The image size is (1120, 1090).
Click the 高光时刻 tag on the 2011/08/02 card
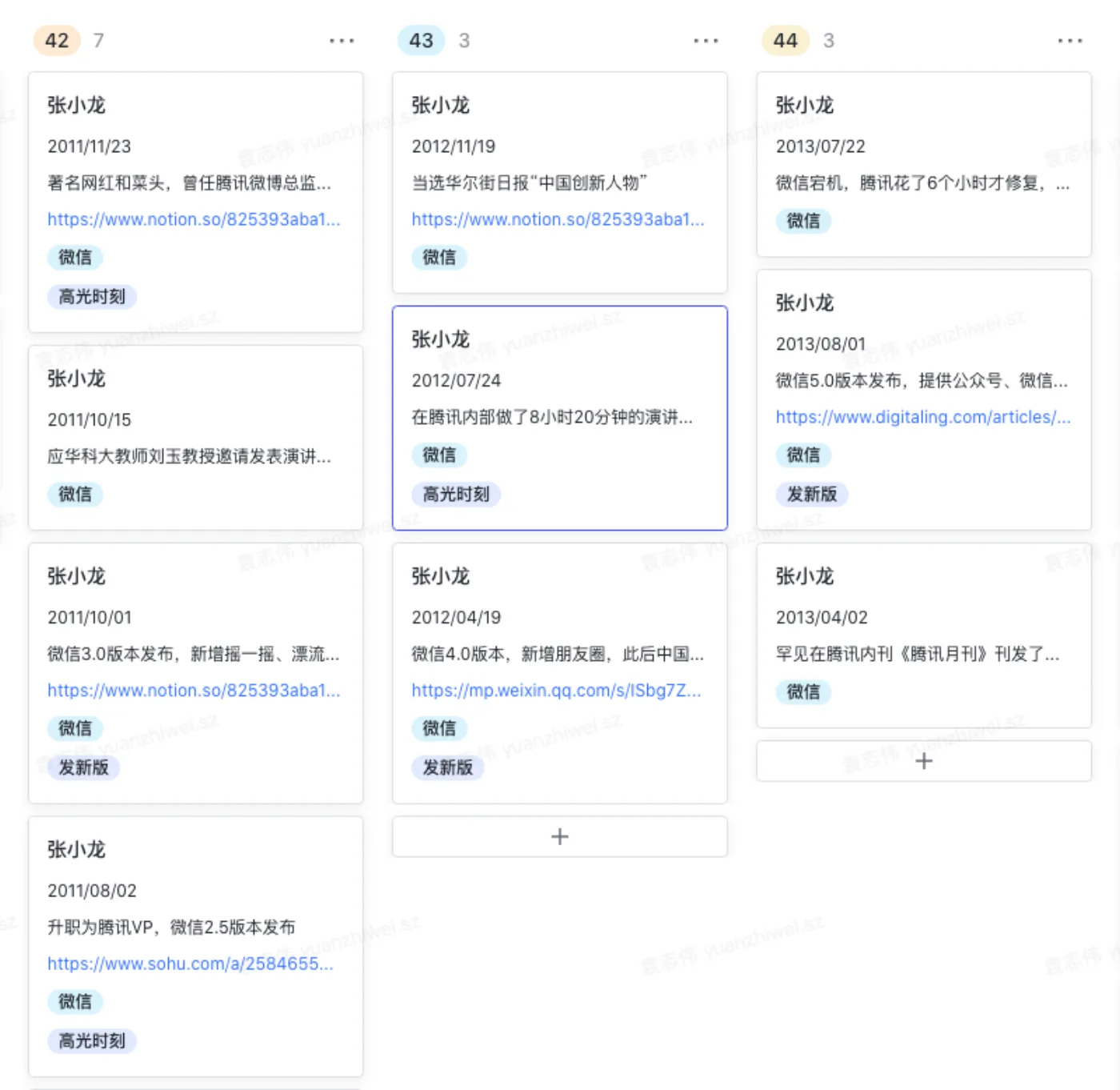coord(92,1041)
